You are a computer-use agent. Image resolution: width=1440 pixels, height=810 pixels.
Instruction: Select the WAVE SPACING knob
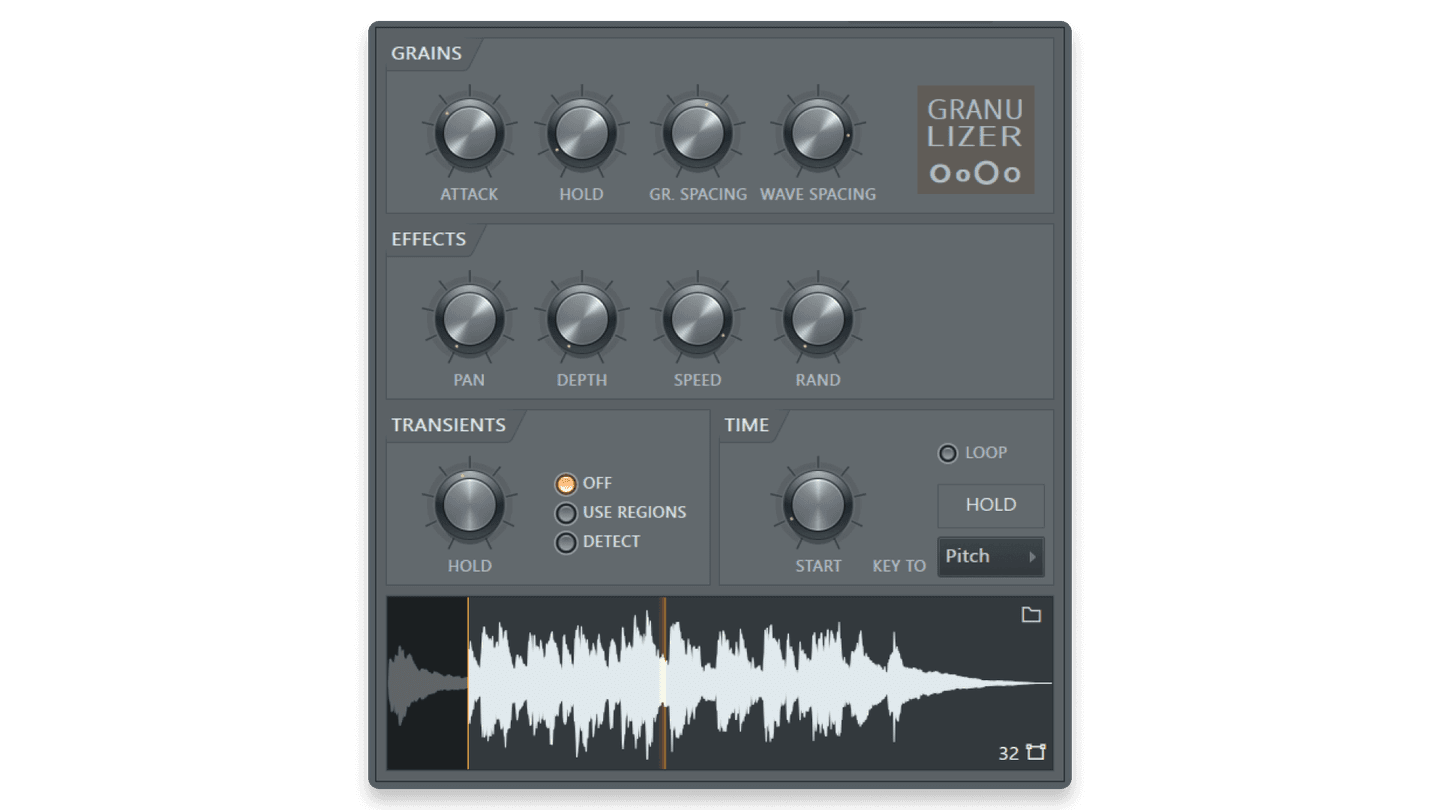(x=817, y=134)
